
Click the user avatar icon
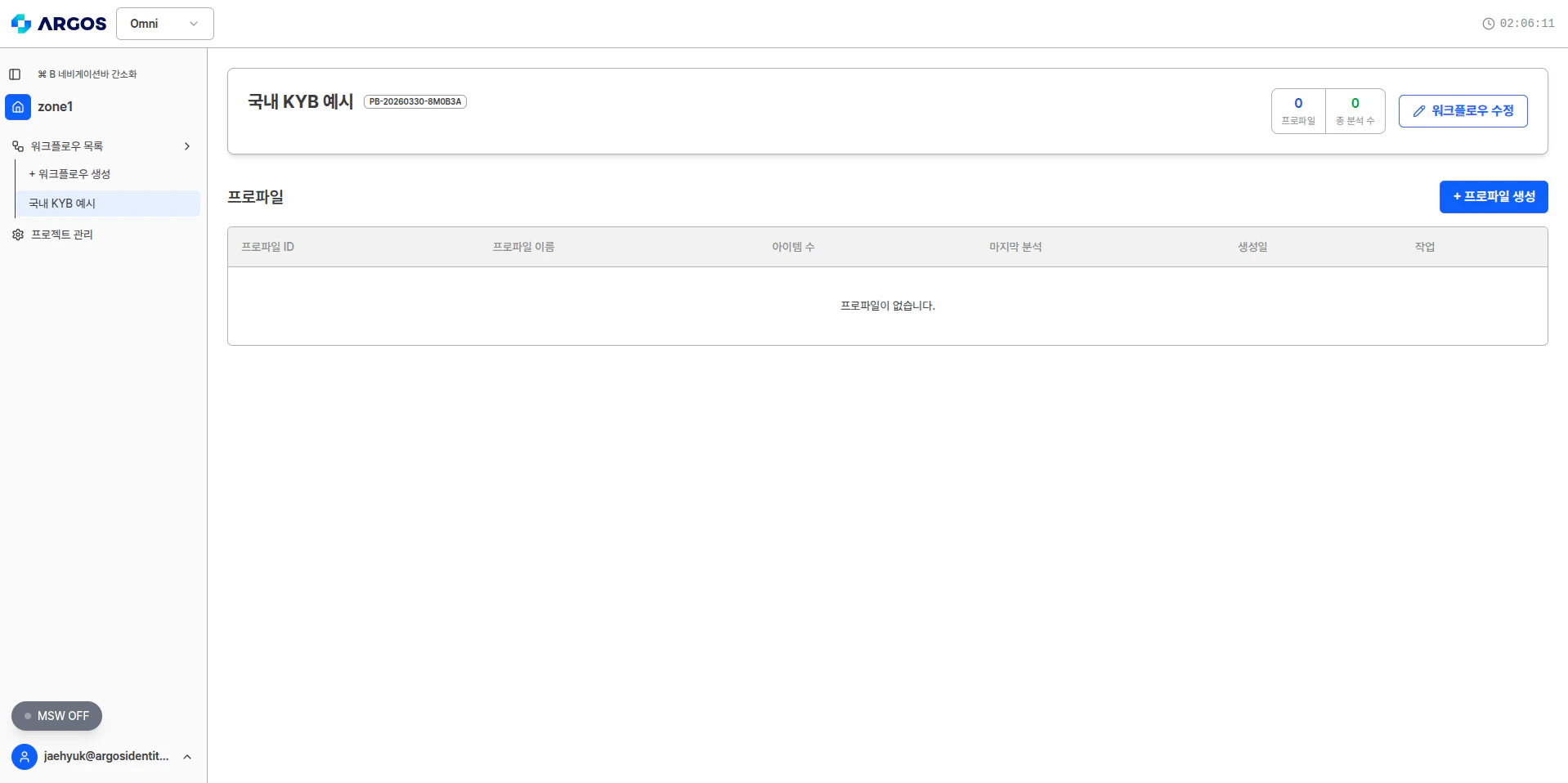[x=25, y=757]
